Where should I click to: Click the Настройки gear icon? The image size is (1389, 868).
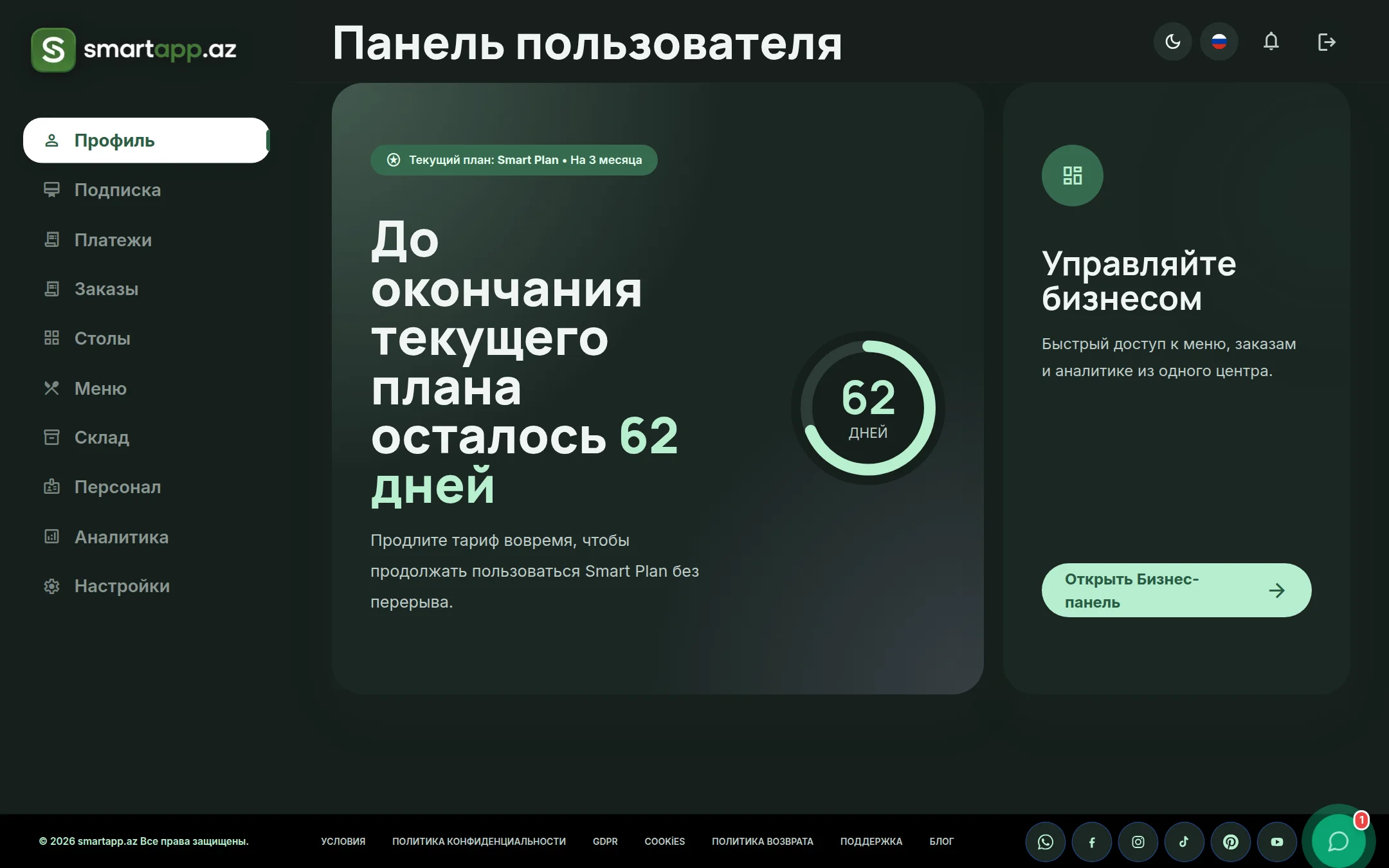point(51,586)
